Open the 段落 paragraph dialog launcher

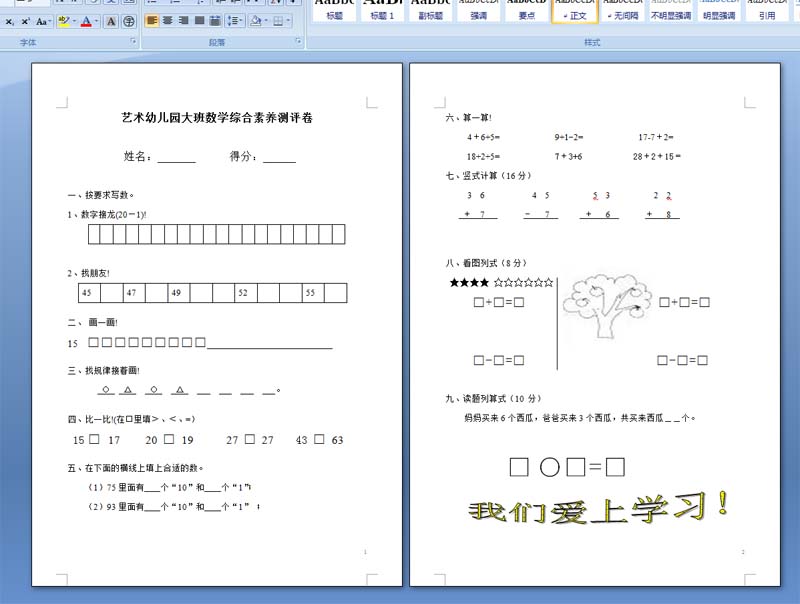tap(298, 41)
